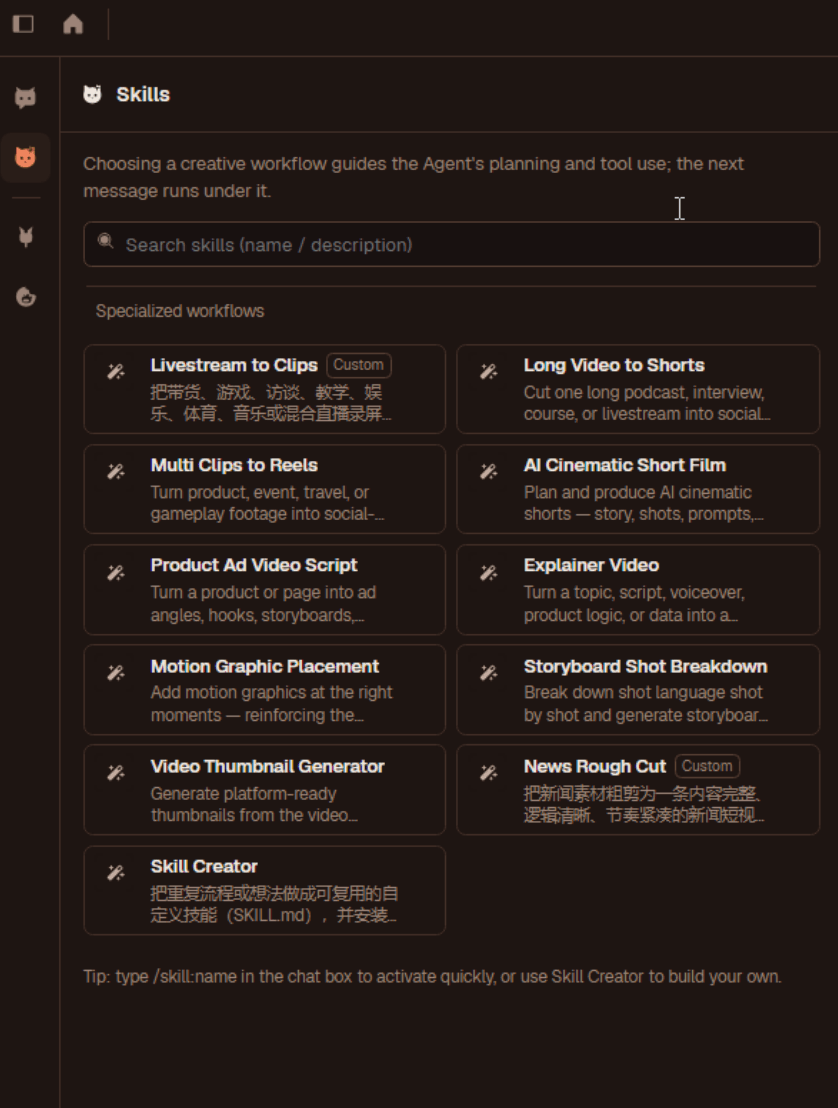Click the wand icon on Livestream to Clips
The height and width of the screenshot is (1108, 838).
116,371
